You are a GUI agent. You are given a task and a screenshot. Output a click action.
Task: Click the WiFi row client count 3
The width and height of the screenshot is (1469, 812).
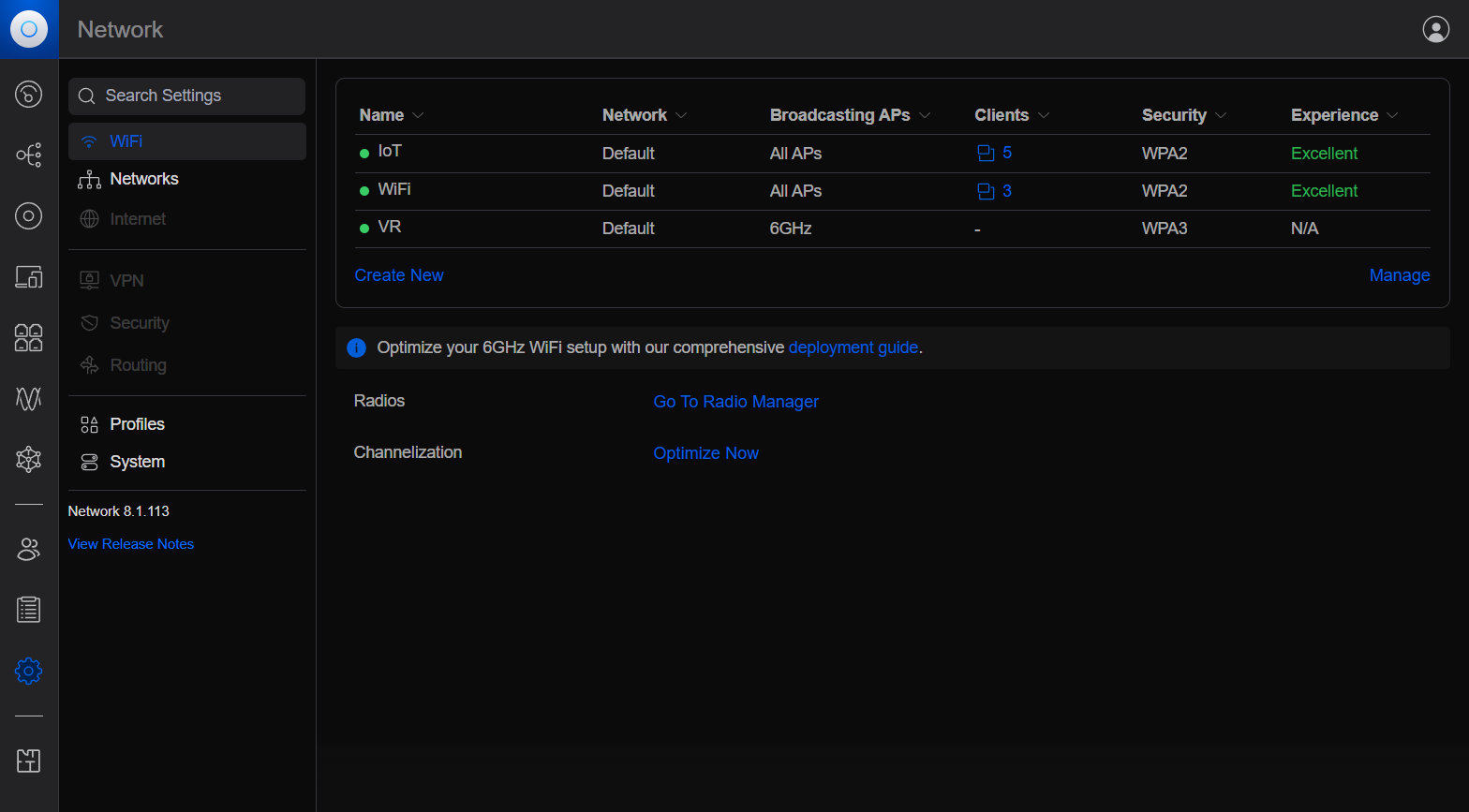[x=1007, y=191]
